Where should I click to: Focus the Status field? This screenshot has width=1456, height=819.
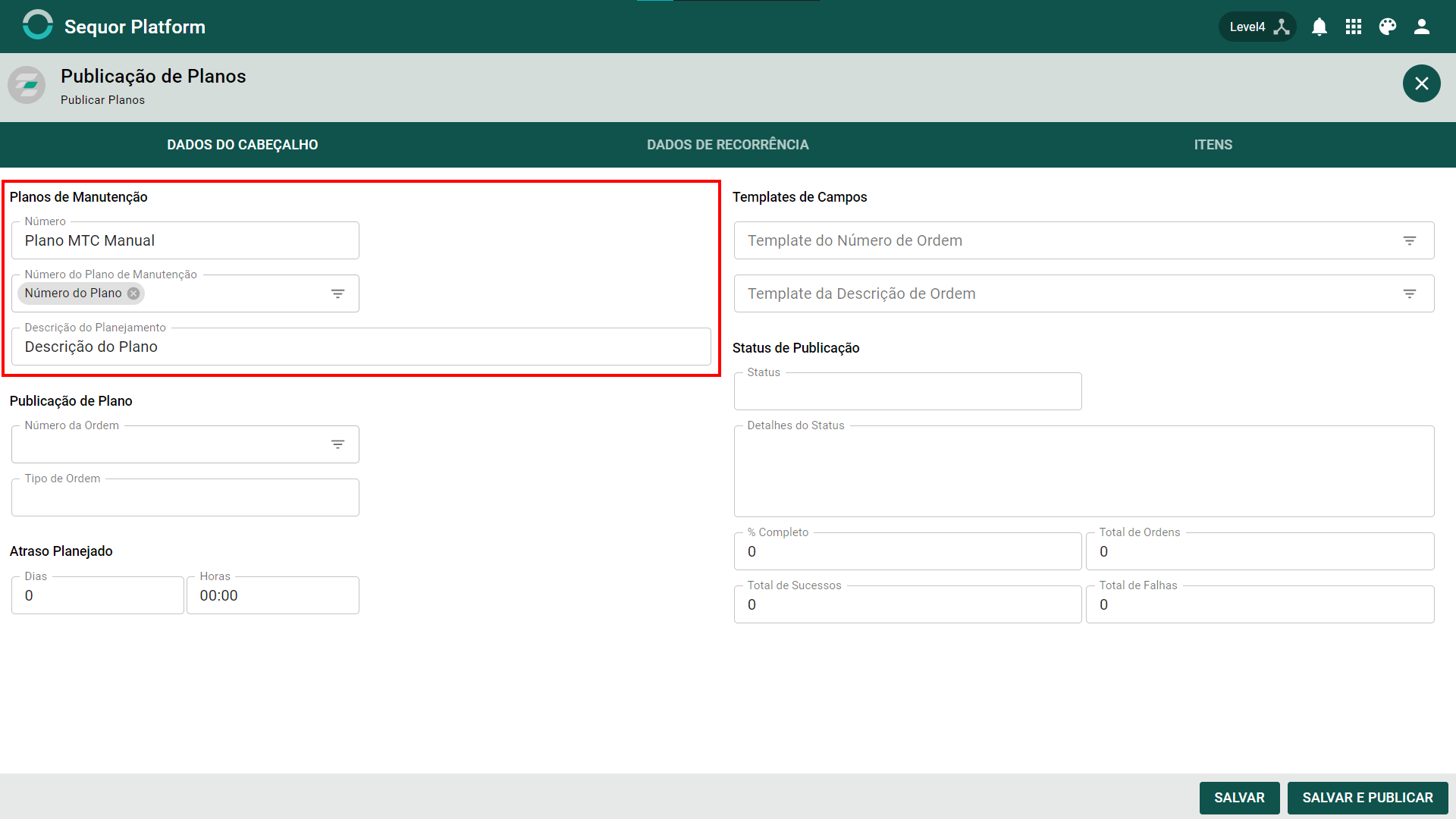(908, 391)
